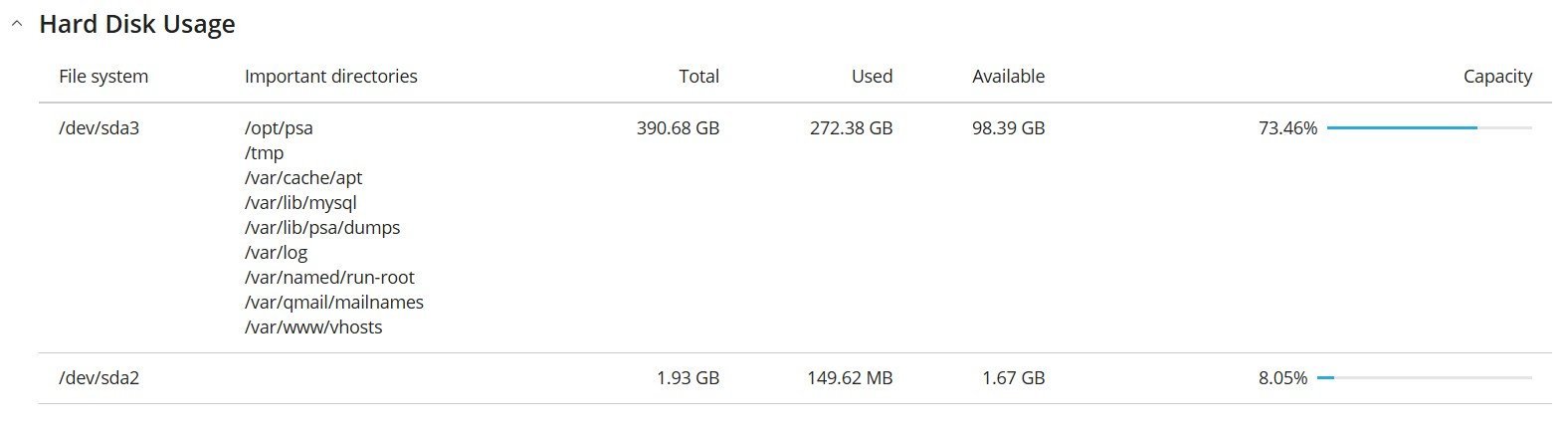Click the 73.46% capacity progress bar
The width and height of the screenshot is (1568, 434).
[x=1430, y=128]
